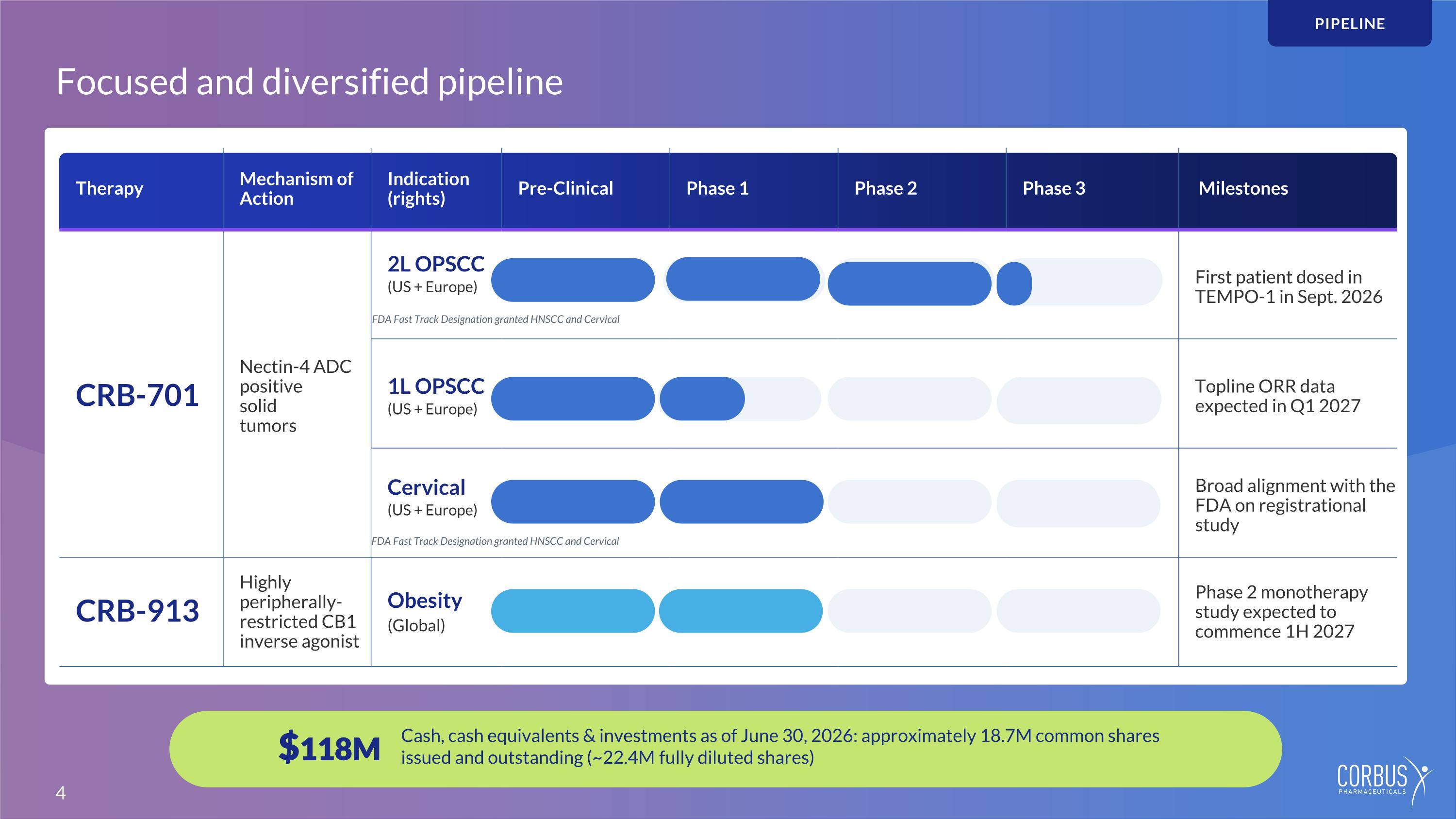Click the Obesity (Global) indication label
This screenshot has width=1456, height=819.
click(x=425, y=612)
